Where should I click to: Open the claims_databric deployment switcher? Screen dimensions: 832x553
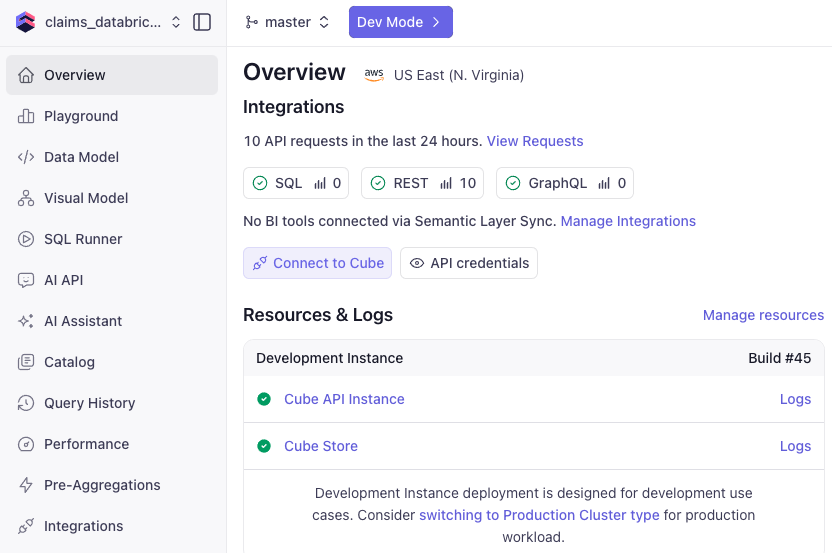112,22
